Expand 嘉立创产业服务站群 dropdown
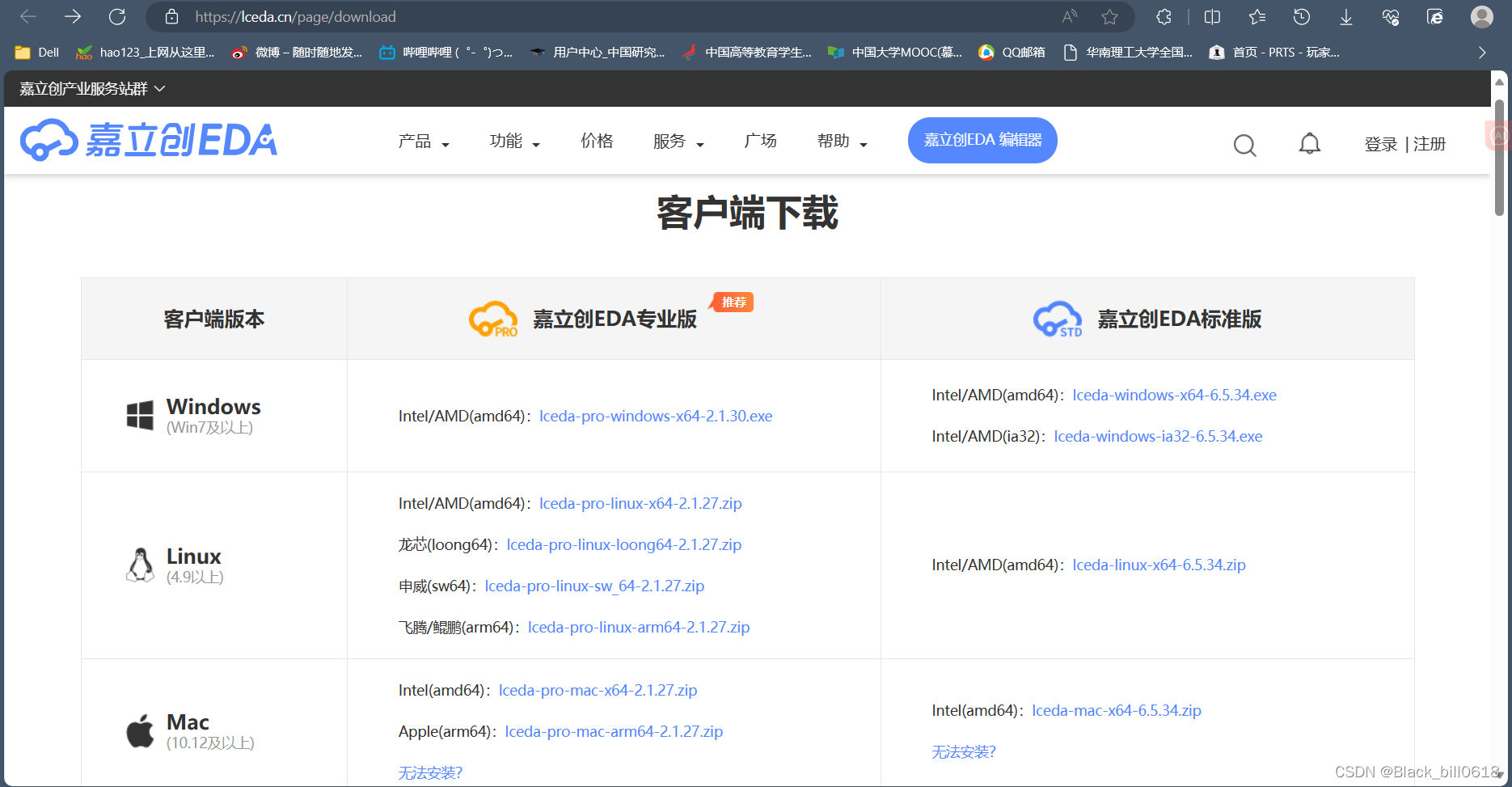This screenshot has width=1512, height=787. [x=92, y=88]
